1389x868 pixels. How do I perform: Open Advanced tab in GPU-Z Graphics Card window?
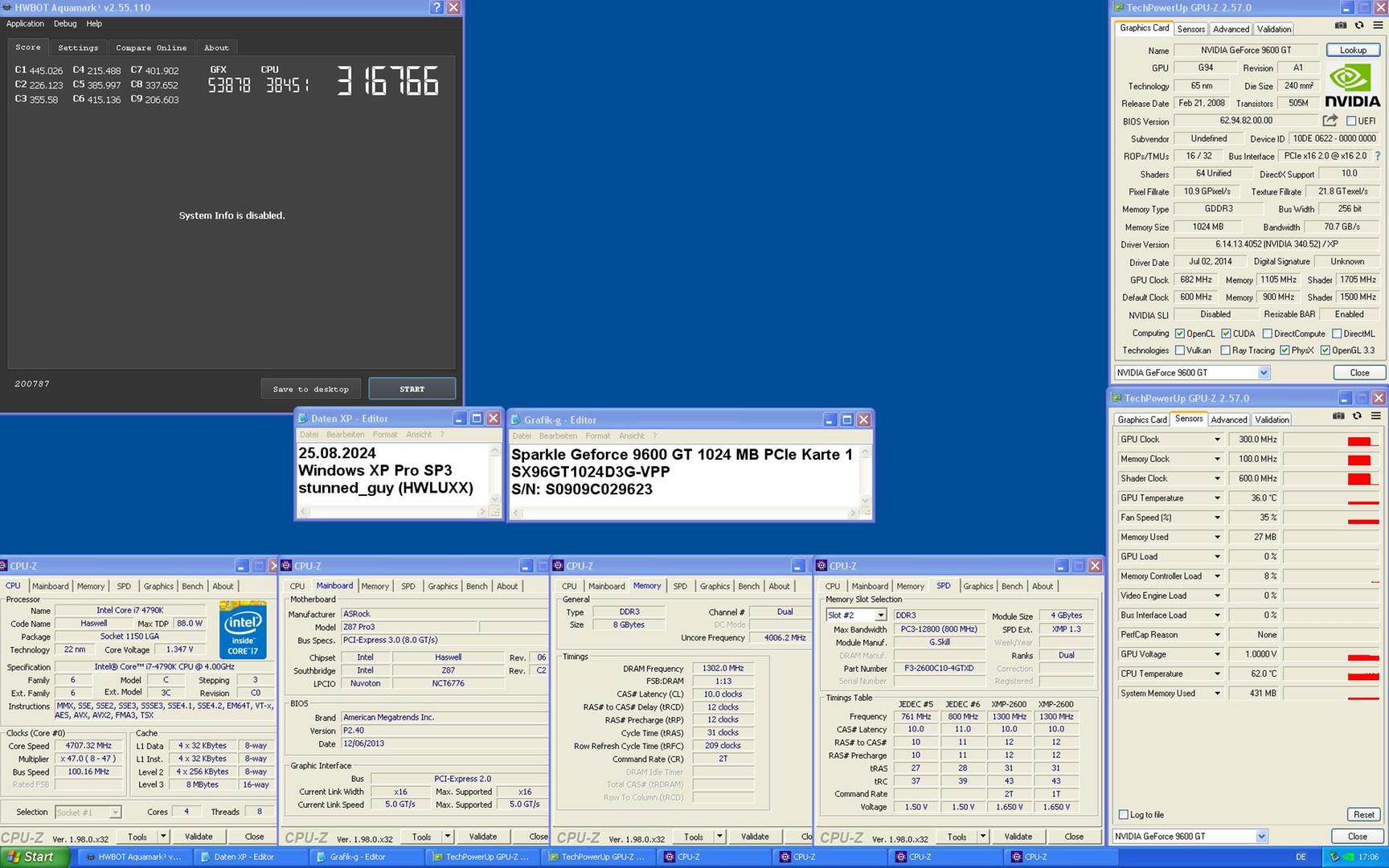pyautogui.click(x=1231, y=29)
